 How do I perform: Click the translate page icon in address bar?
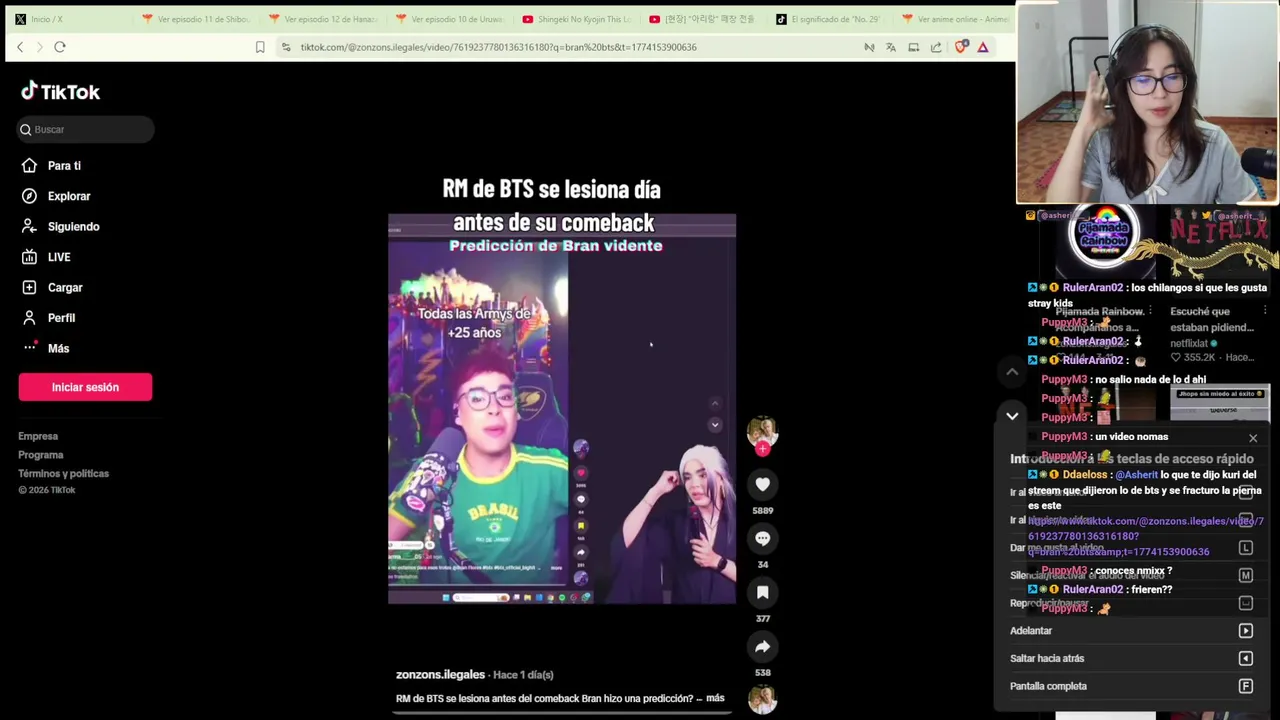891,47
